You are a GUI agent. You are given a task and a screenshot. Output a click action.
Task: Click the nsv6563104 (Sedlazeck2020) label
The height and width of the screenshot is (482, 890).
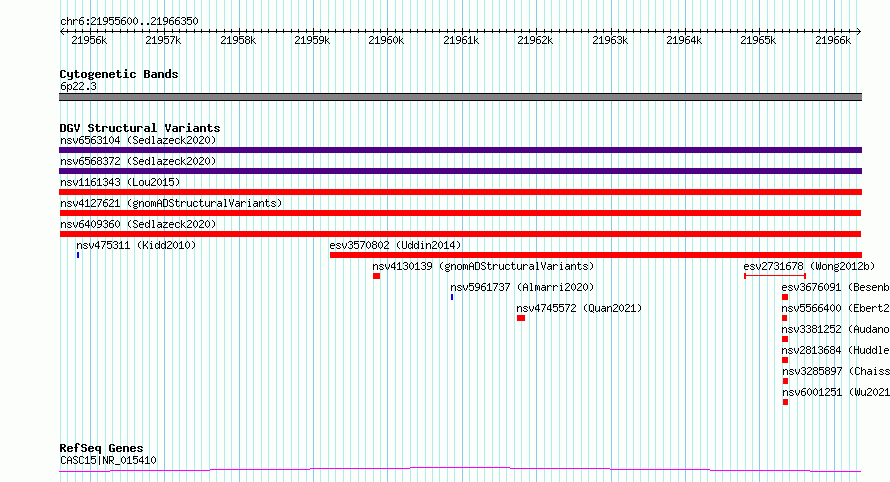point(138,140)
